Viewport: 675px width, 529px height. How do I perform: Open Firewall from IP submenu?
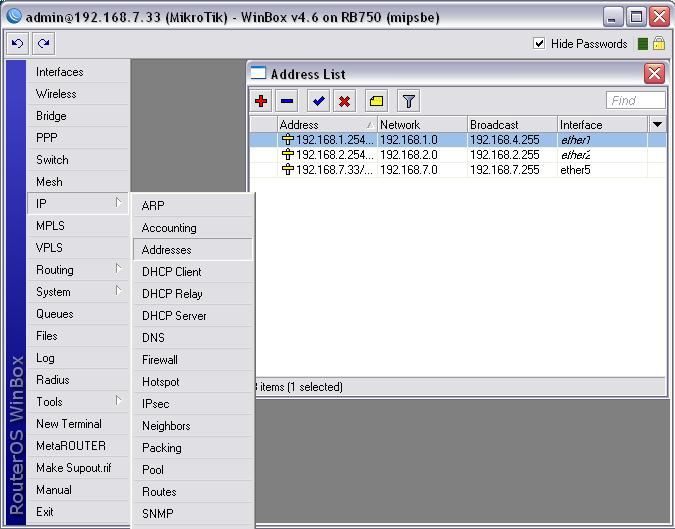point(193,359)
